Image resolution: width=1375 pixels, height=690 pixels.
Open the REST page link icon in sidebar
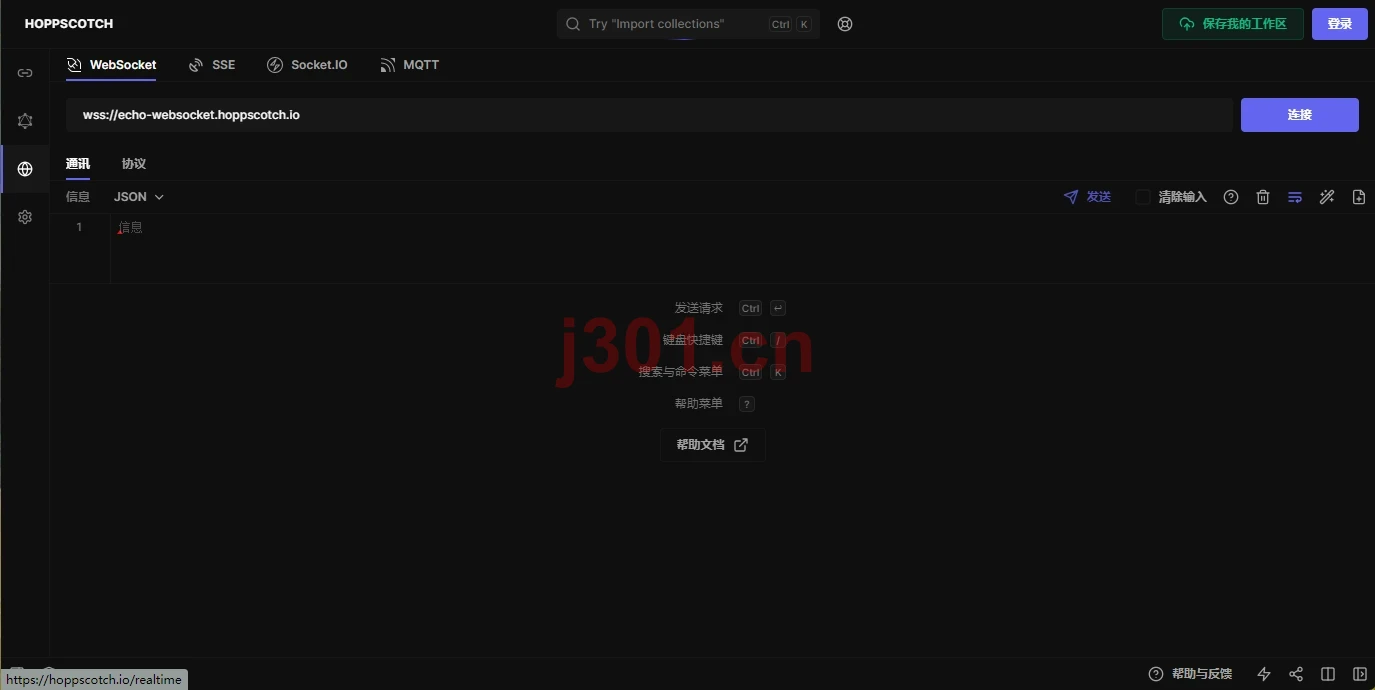25,73
